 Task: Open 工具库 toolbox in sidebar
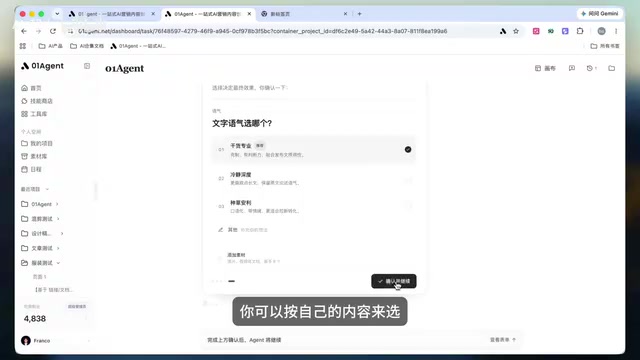click(x=34, y=114)
